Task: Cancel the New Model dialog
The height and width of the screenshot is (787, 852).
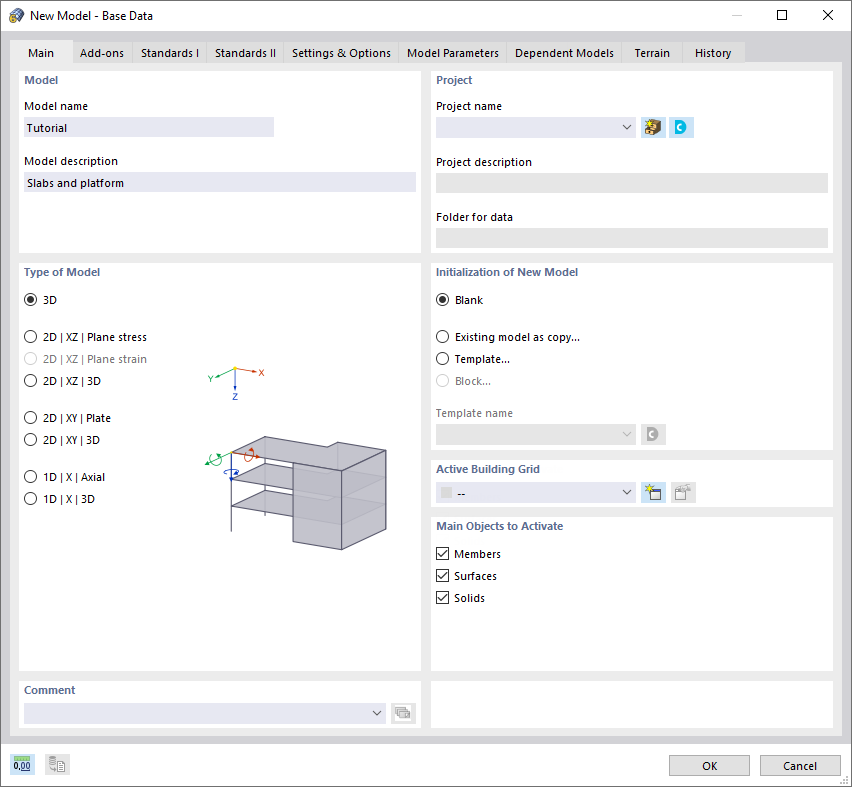Action: [800, 765]
